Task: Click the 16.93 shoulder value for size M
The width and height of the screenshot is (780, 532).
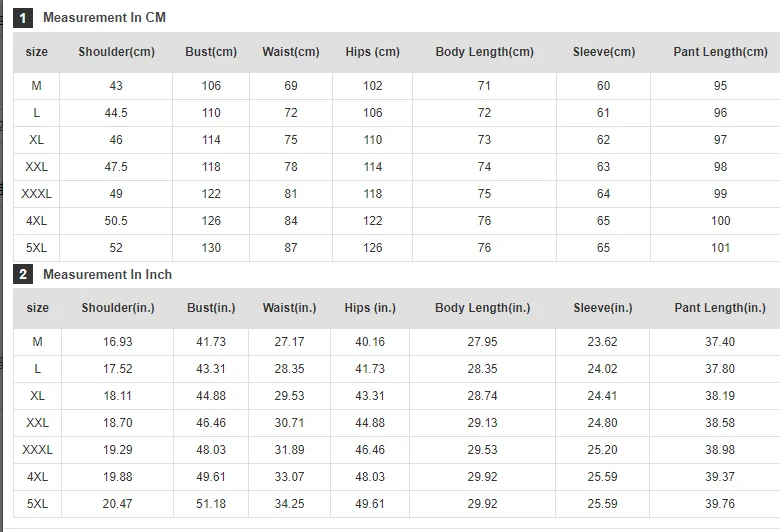Action: [117, 342]
